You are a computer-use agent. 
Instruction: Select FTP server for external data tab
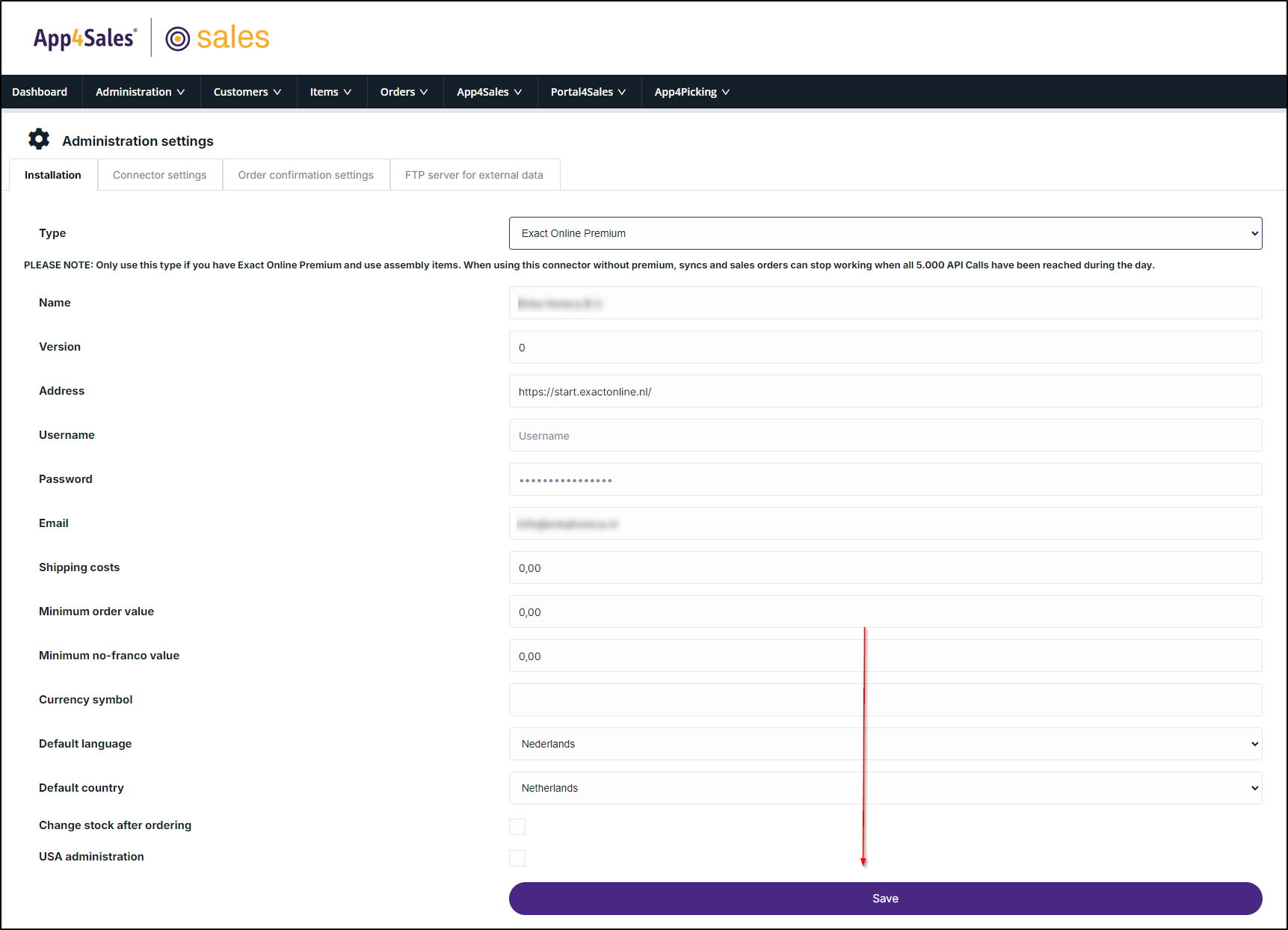[474, 175]
